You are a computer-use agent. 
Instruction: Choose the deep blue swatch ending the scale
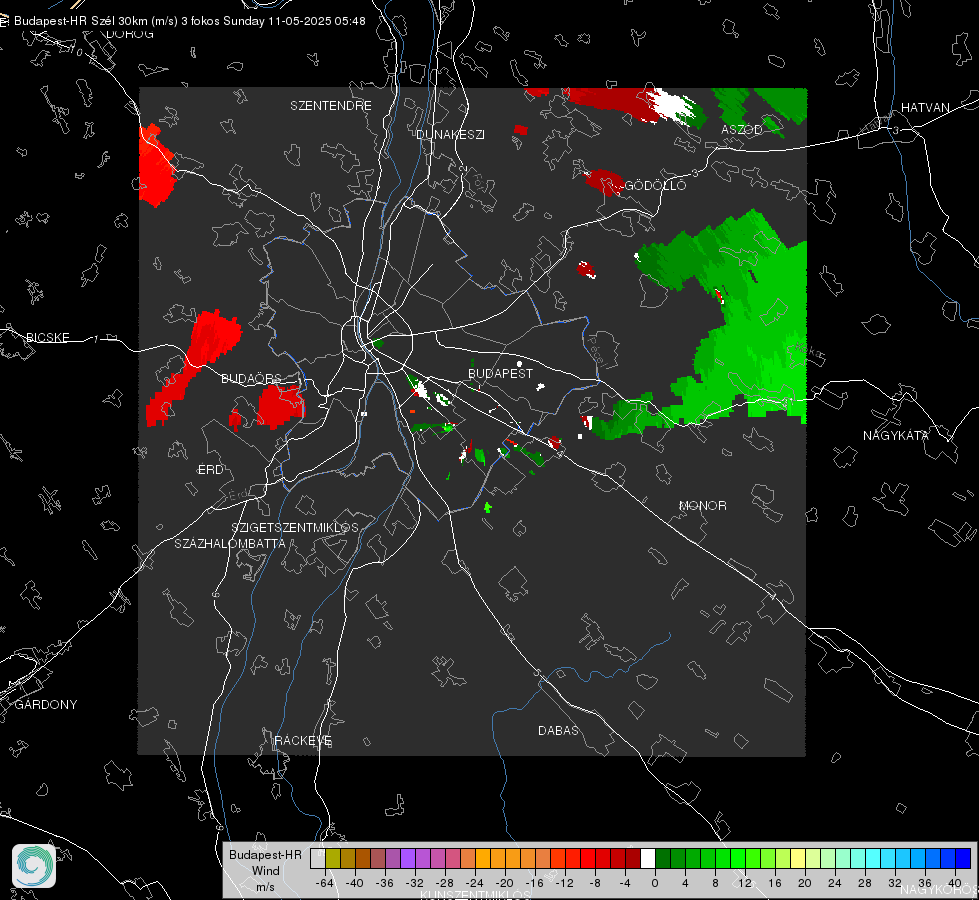[963, 859]
